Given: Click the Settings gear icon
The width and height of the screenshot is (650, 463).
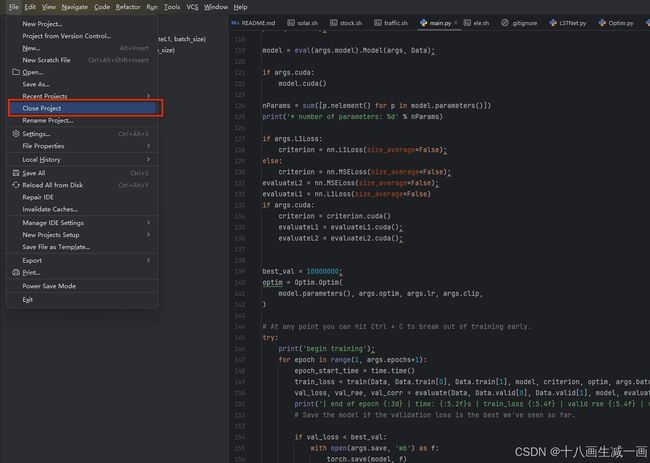Looking at the screenshot, I should 16,133.
